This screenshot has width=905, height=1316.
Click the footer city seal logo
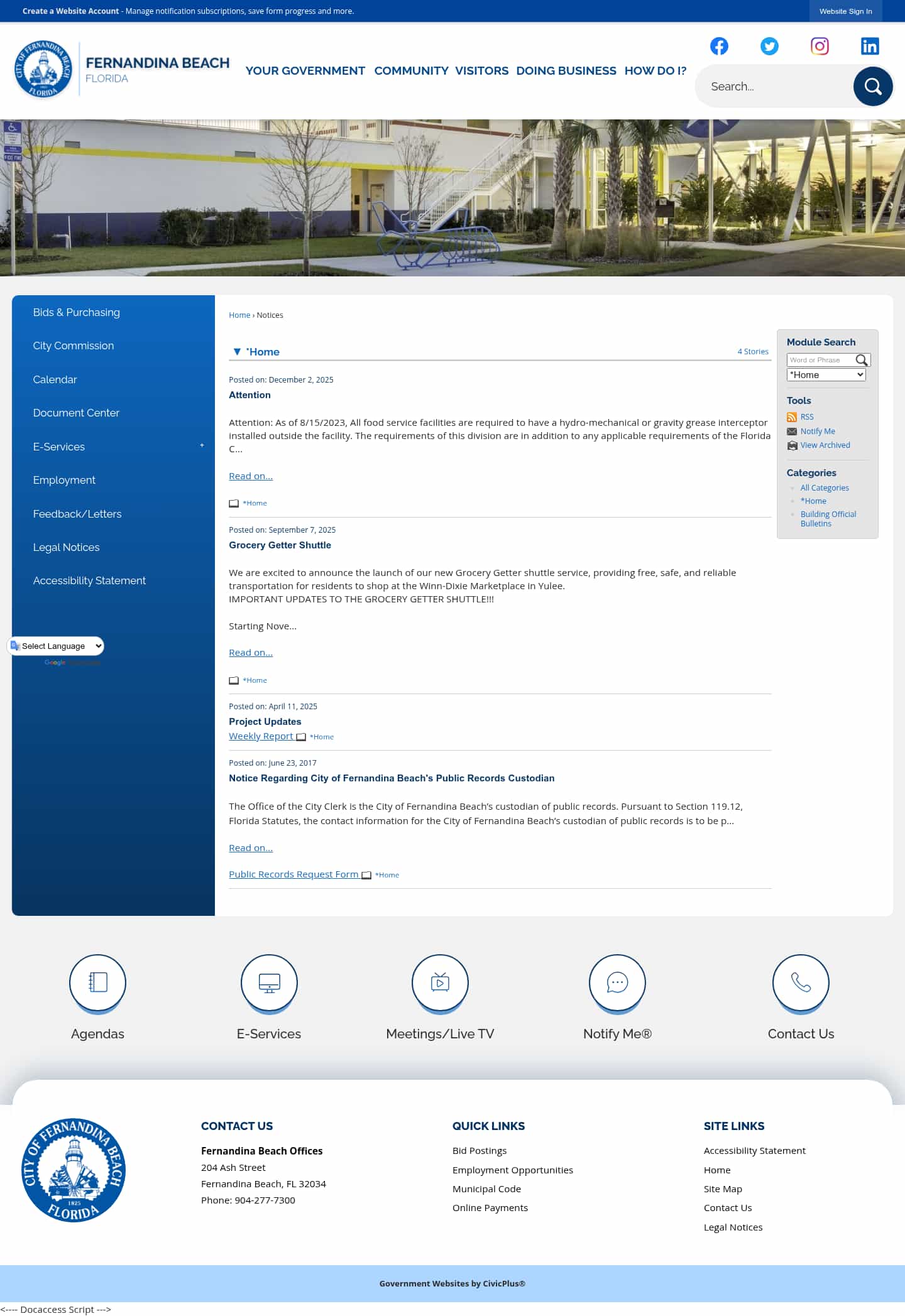point(74,1170)
